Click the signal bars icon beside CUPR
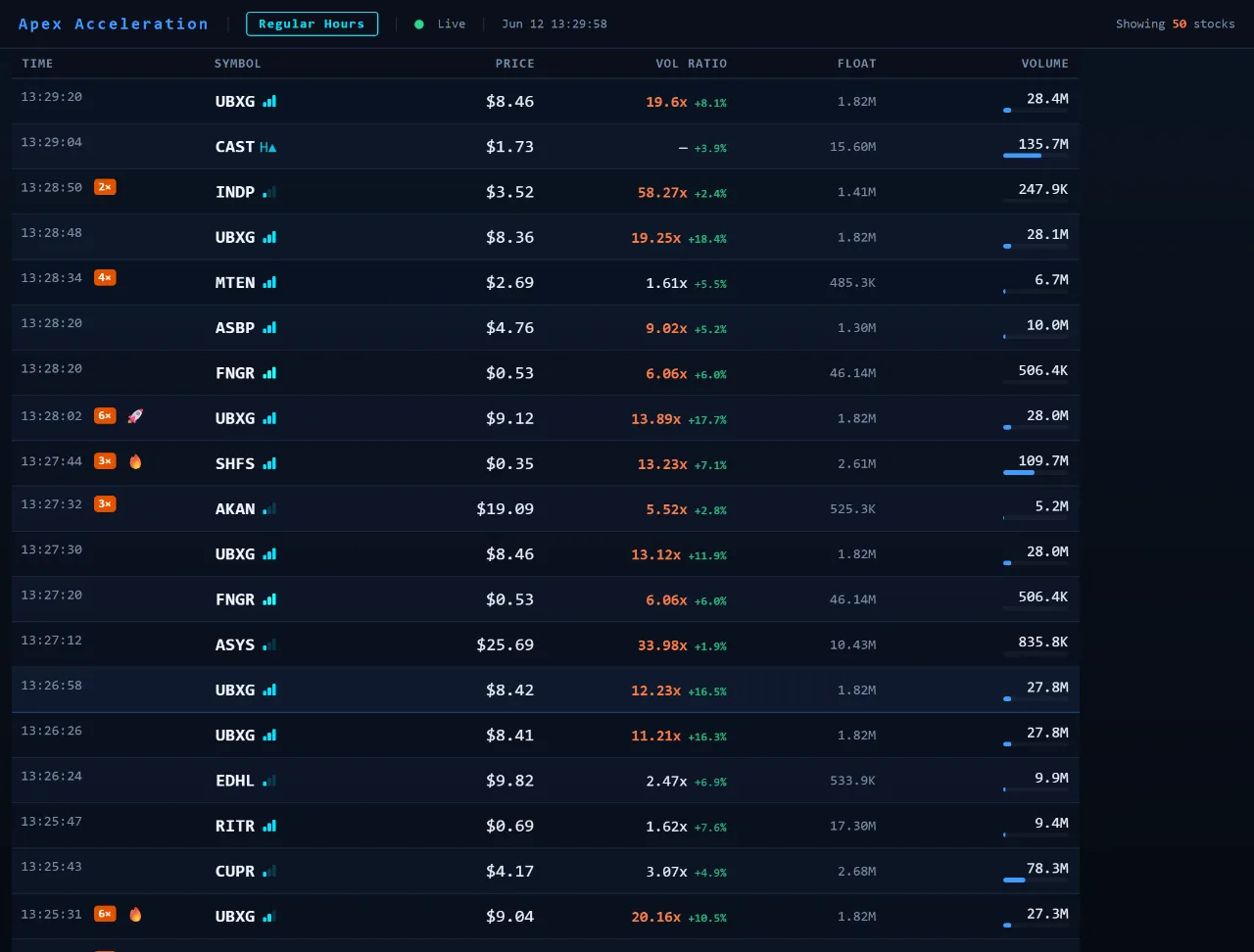 click(x=269, y=871)
